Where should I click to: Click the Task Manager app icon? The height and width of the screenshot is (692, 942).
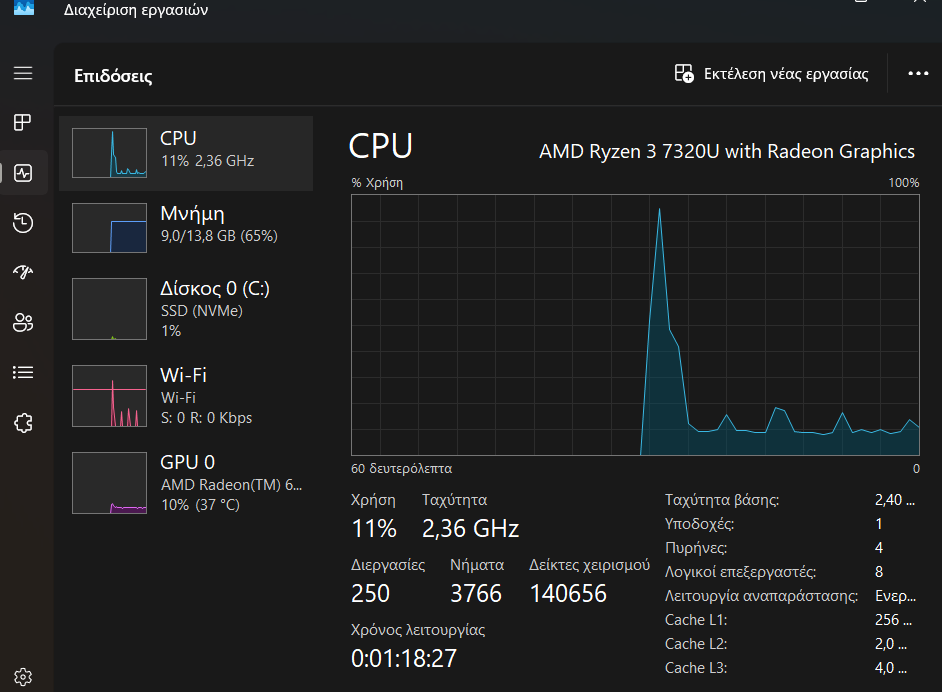click(24, 8)
